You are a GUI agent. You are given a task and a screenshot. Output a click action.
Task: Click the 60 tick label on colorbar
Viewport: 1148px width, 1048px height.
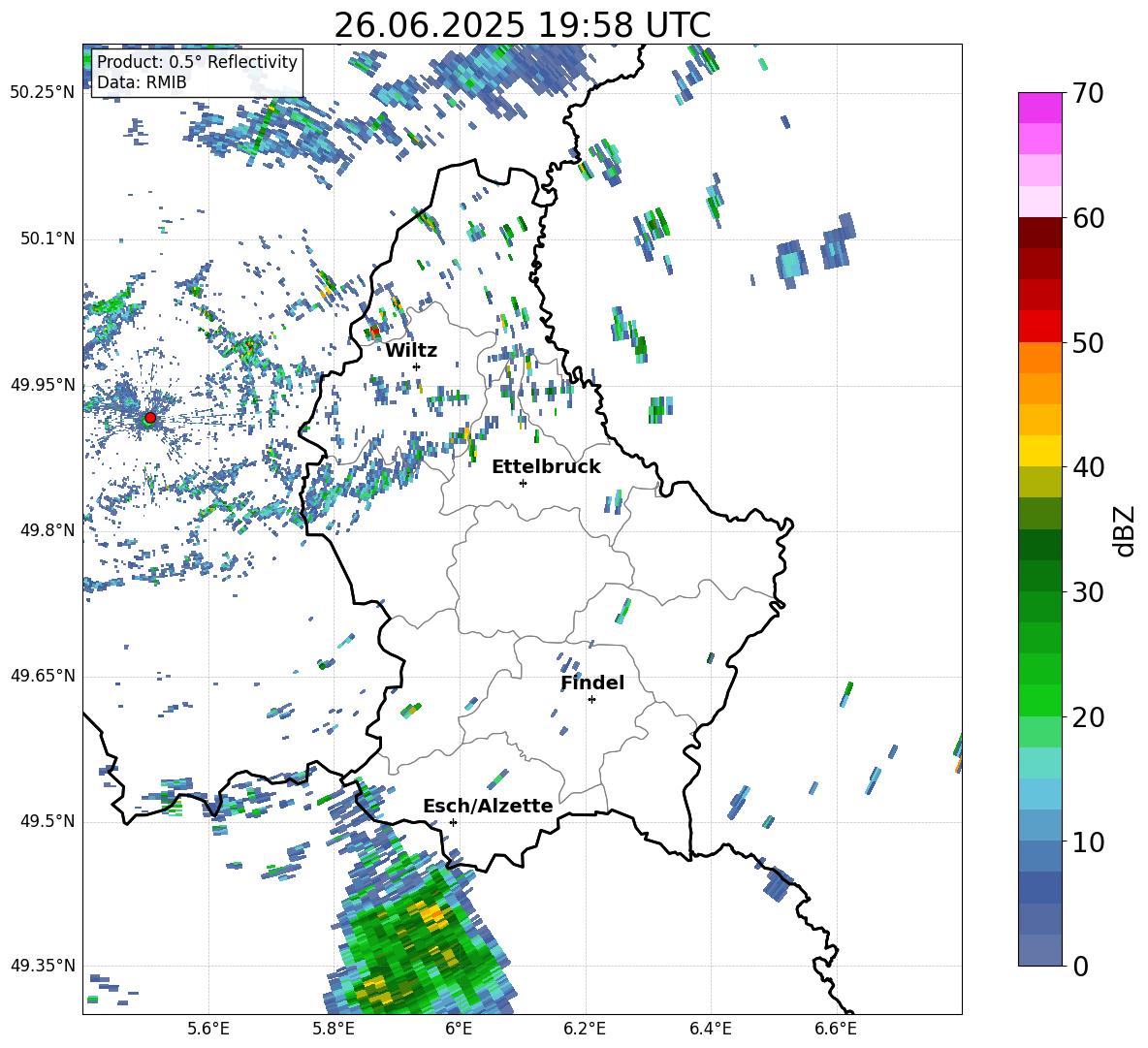click(x=1088, y=218)
